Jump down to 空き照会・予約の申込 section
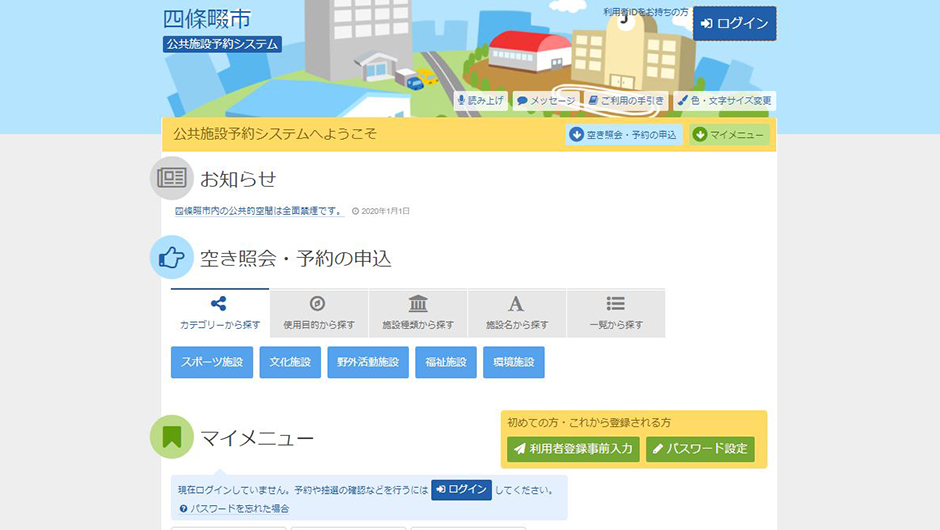This screenshot has width=940, height=530. click(x=623, y=135)
